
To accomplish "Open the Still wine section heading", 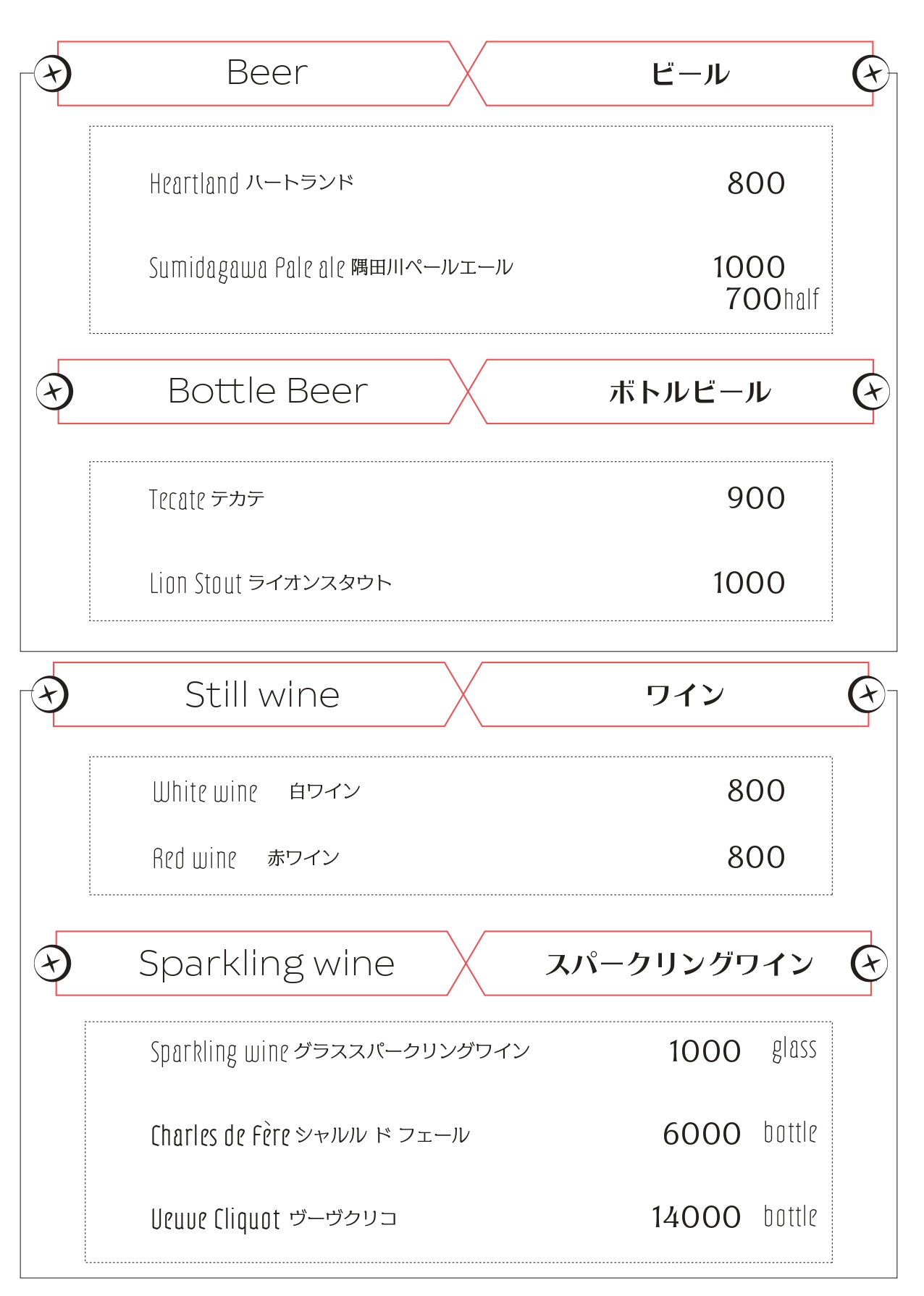I will [262, 695].
